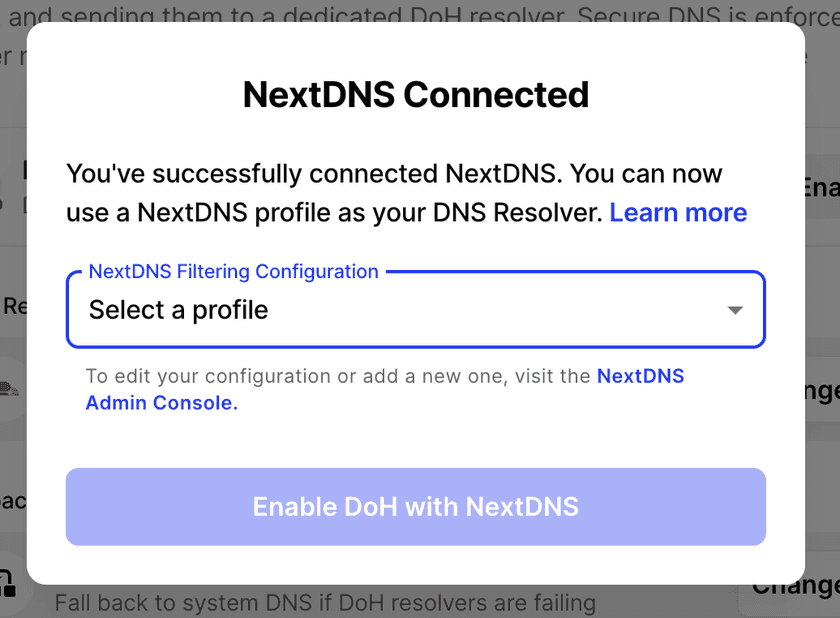Click the NextDNS Connected dialog heading

[x=416, y=95]
